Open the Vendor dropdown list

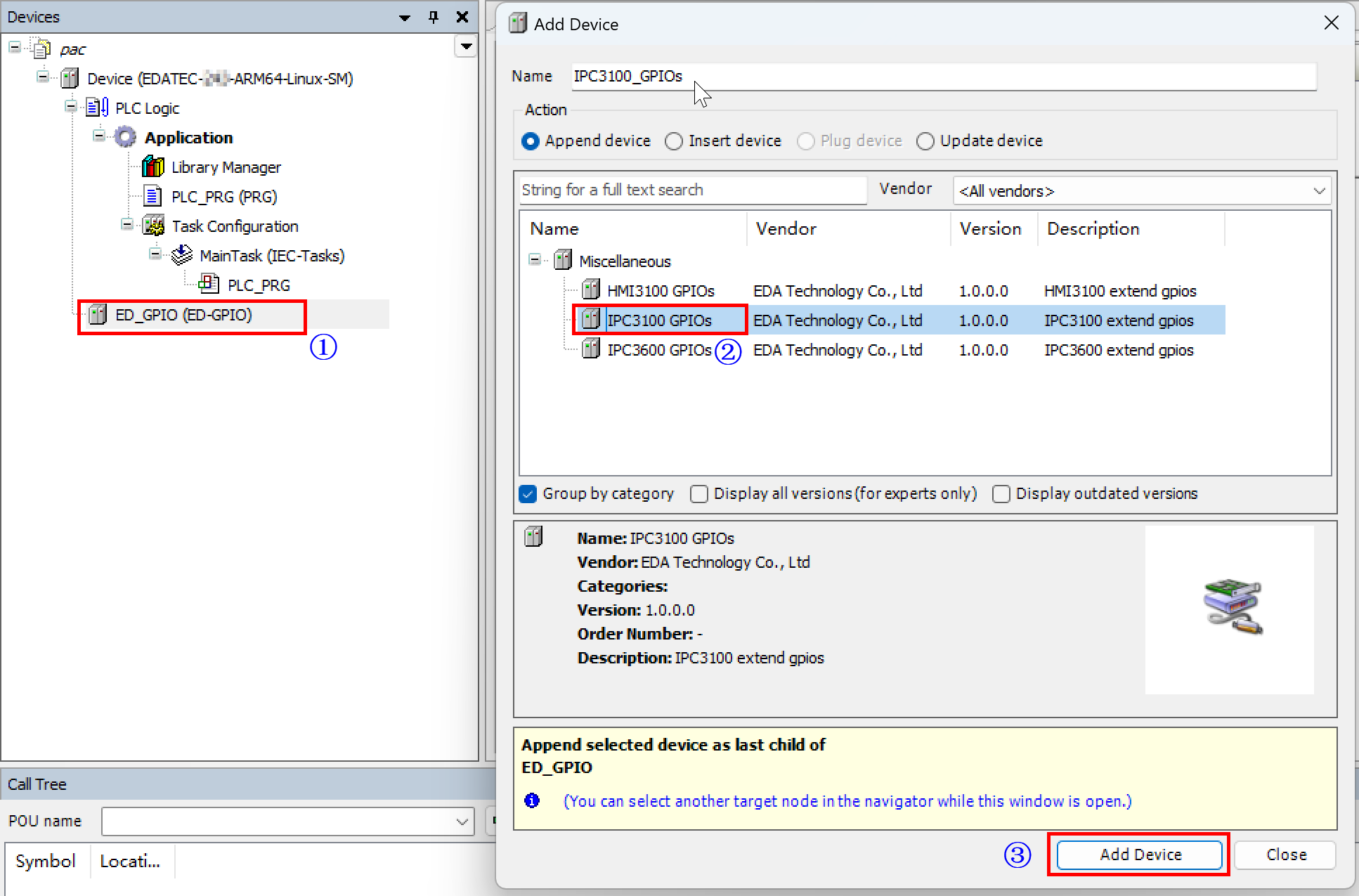click(1318, 190)
